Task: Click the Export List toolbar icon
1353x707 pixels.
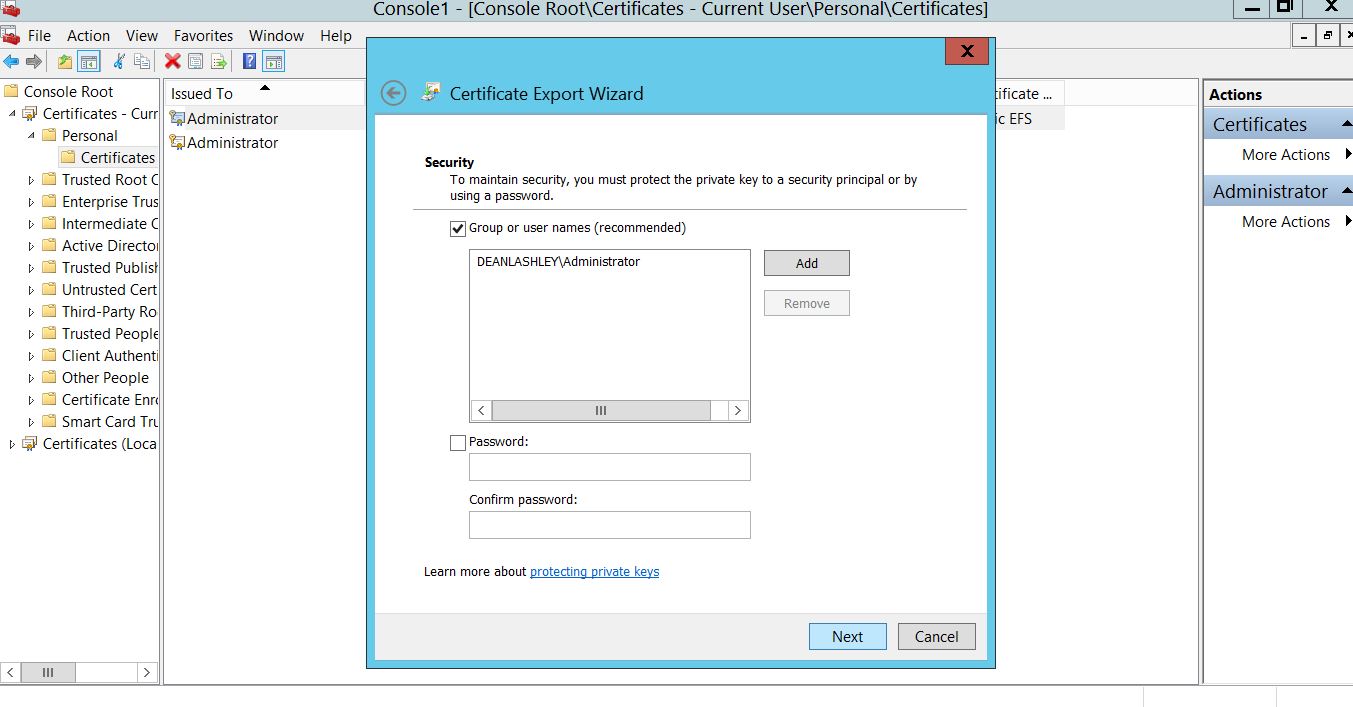Action: 219,62
